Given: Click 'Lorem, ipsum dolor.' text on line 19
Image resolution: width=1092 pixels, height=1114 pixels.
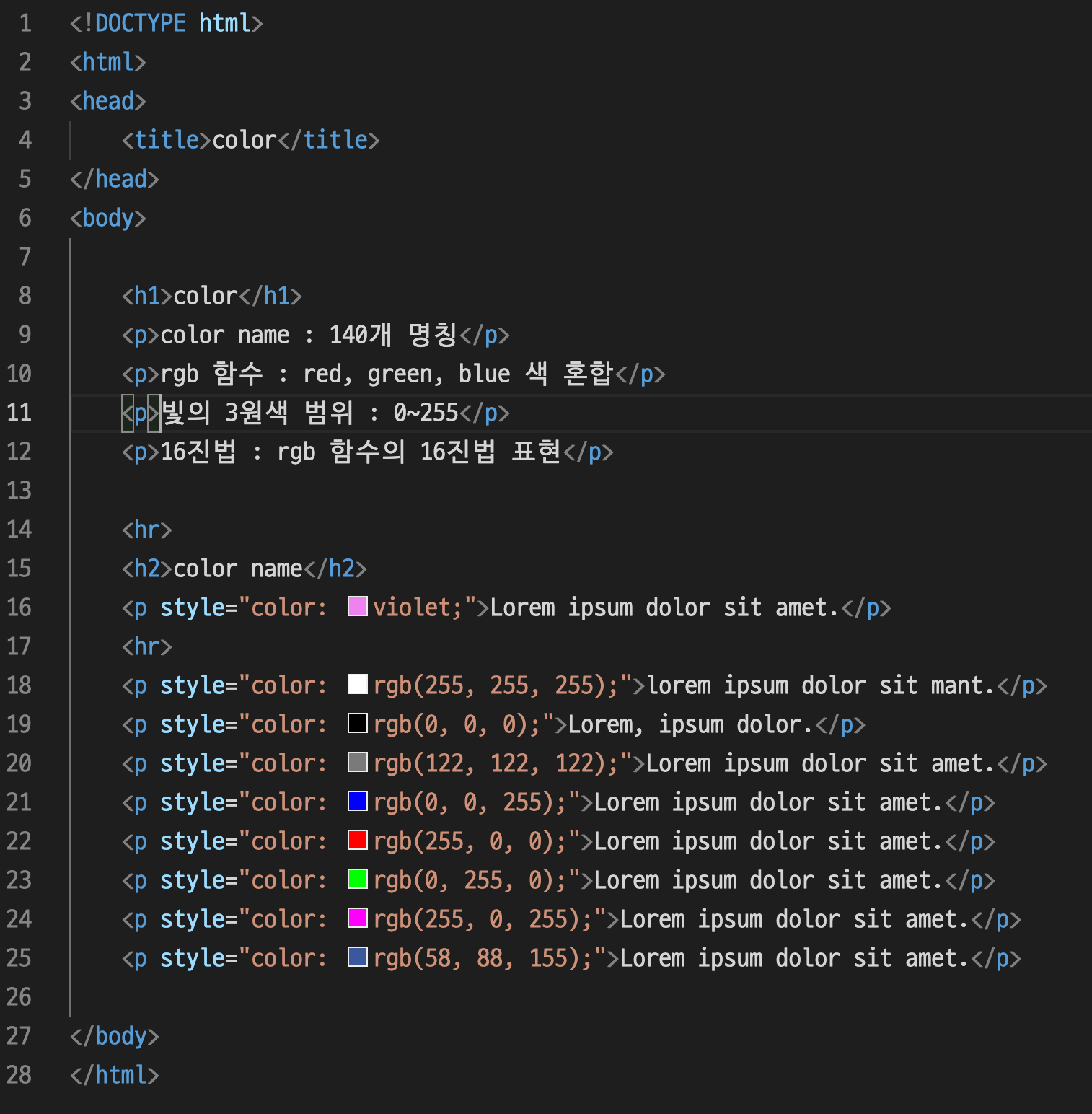Looking at the screenshot, I should coord(691,724).
